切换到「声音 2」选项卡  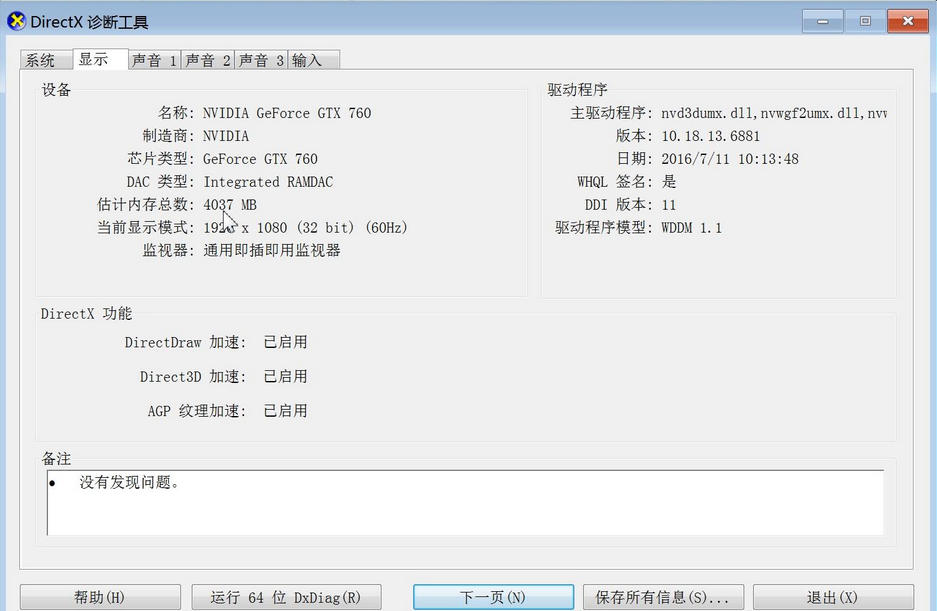(x=207, y=59)
